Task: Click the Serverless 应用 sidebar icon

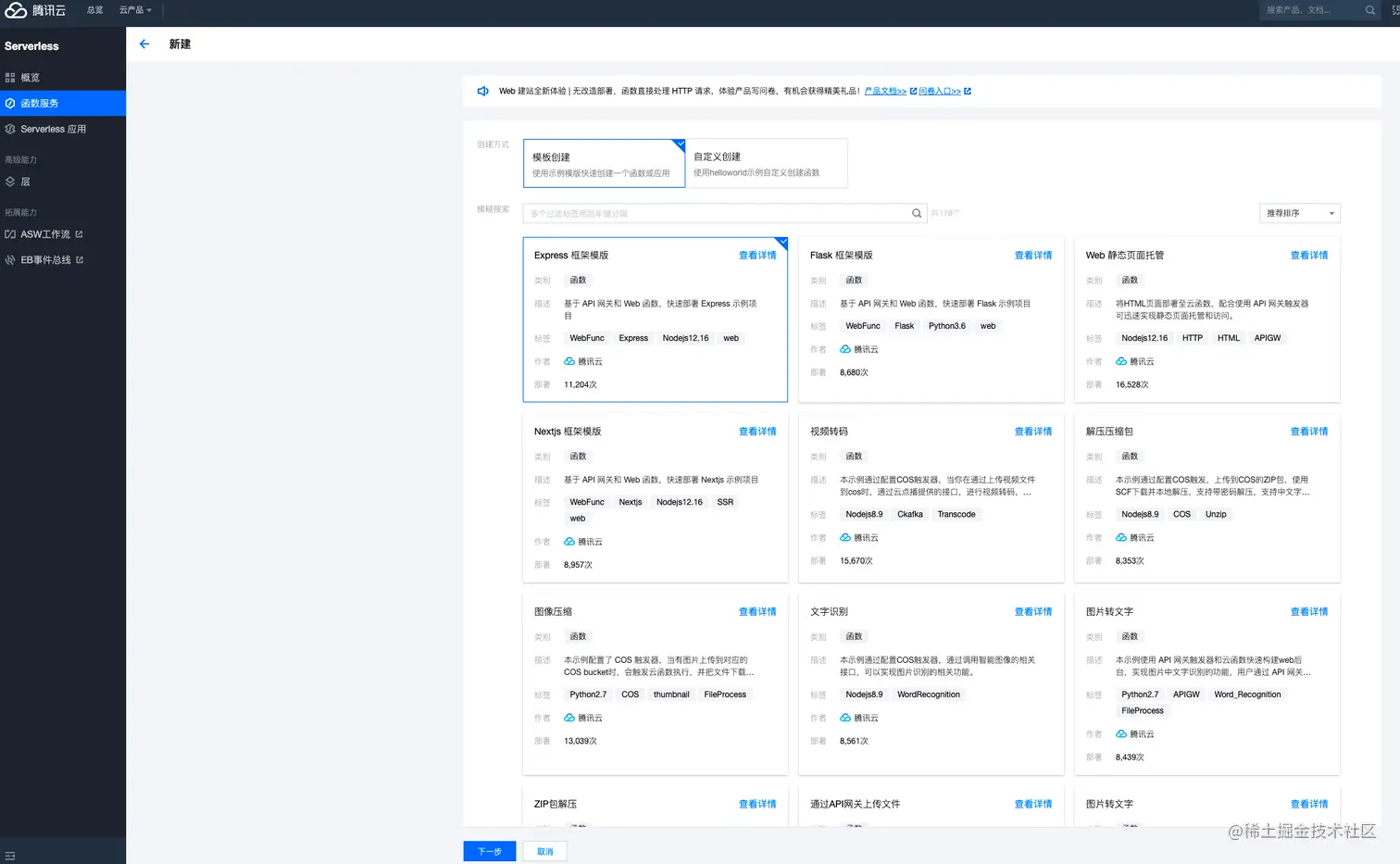Action: [10, 130]
